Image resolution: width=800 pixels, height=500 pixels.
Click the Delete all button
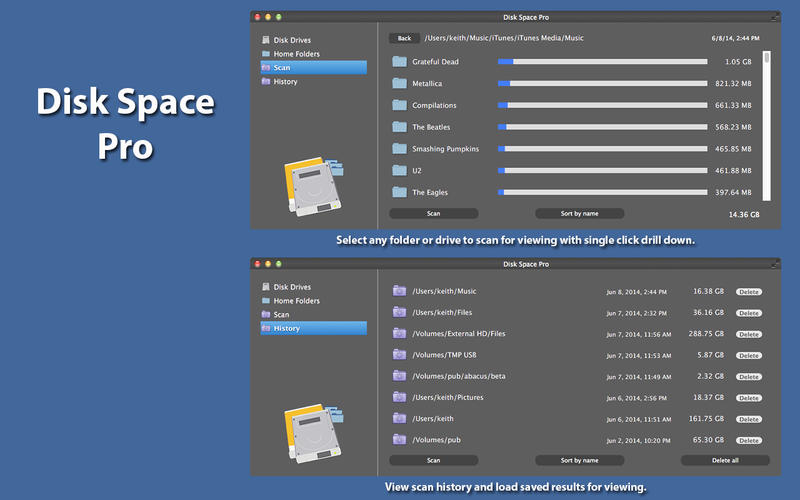[725, 460]
